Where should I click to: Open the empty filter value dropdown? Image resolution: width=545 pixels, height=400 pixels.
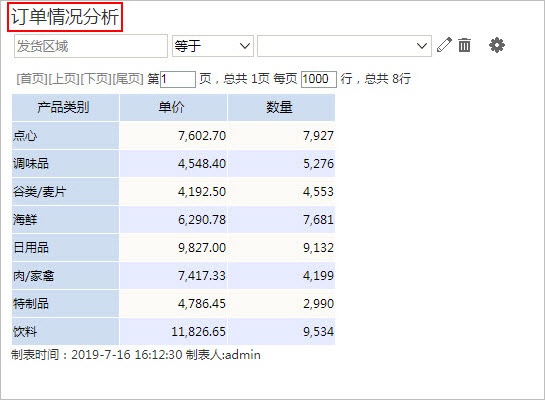tap(344, 46)
